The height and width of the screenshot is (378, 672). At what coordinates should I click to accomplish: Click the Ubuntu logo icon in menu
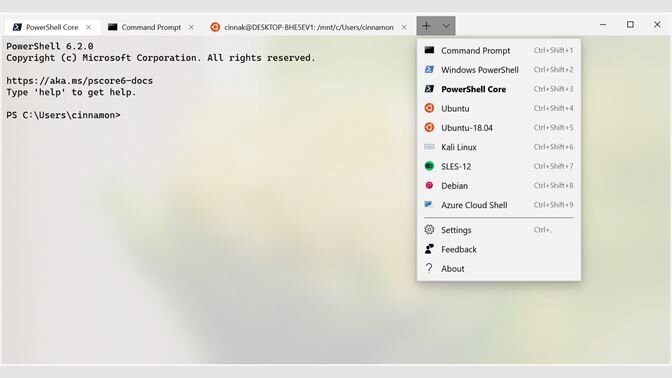coord(429,108)
